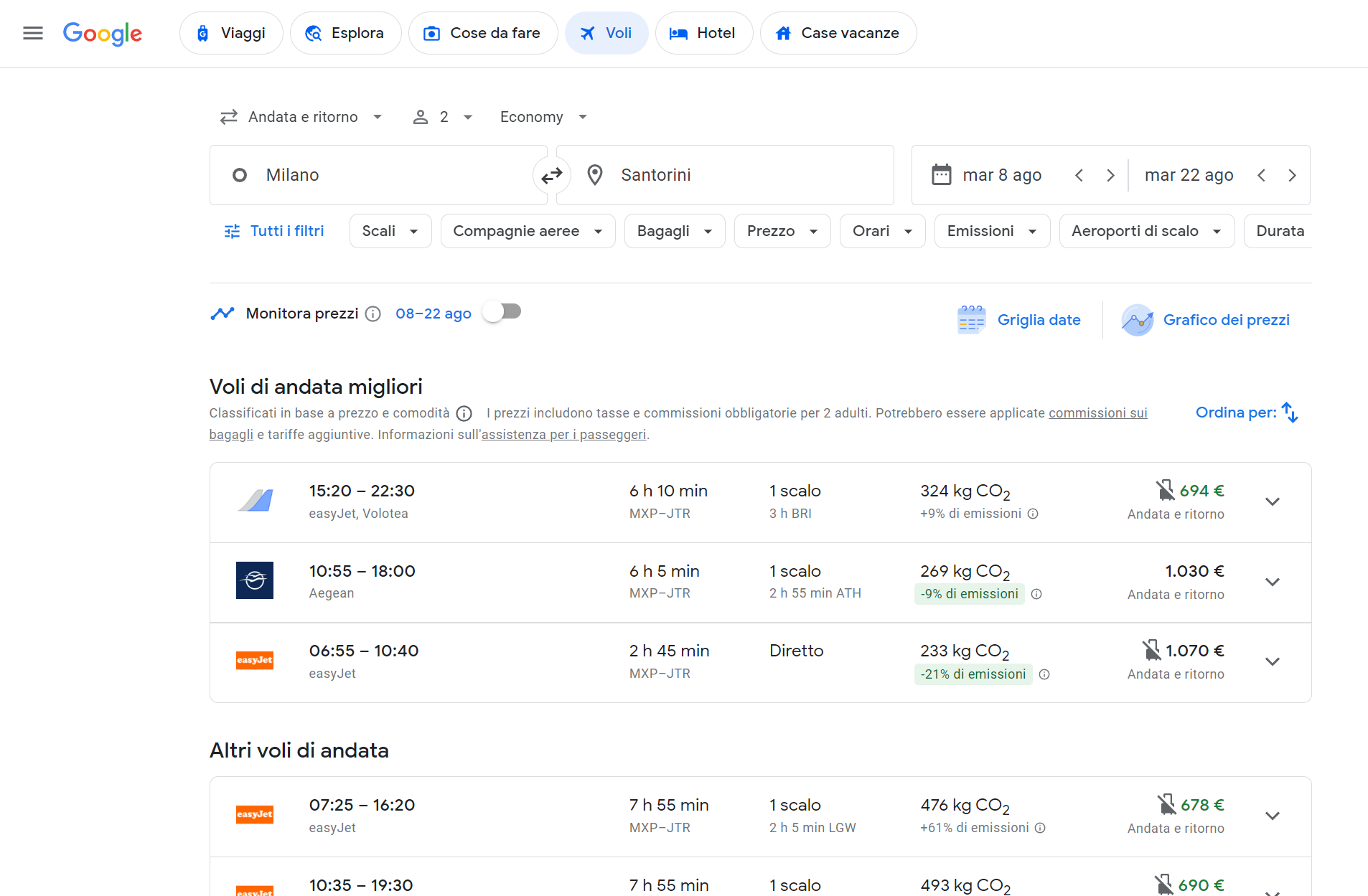Expand the Scali filter

pyautogui.click(x=390, y=231)
